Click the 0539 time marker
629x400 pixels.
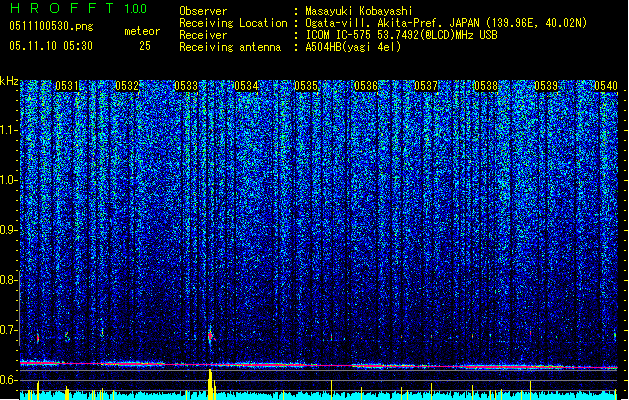[546, 86]
